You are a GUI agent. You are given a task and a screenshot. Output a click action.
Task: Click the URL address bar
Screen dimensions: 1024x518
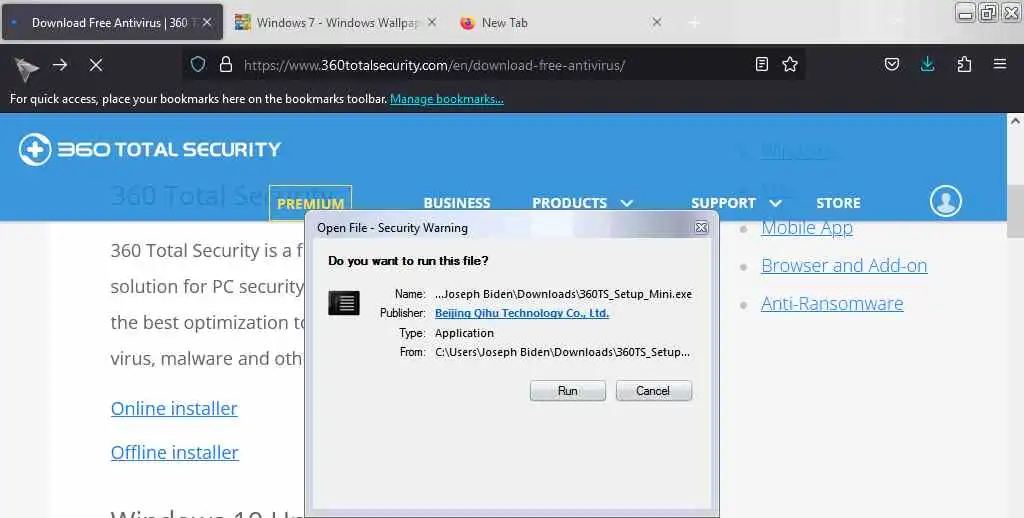click(493, 65)
